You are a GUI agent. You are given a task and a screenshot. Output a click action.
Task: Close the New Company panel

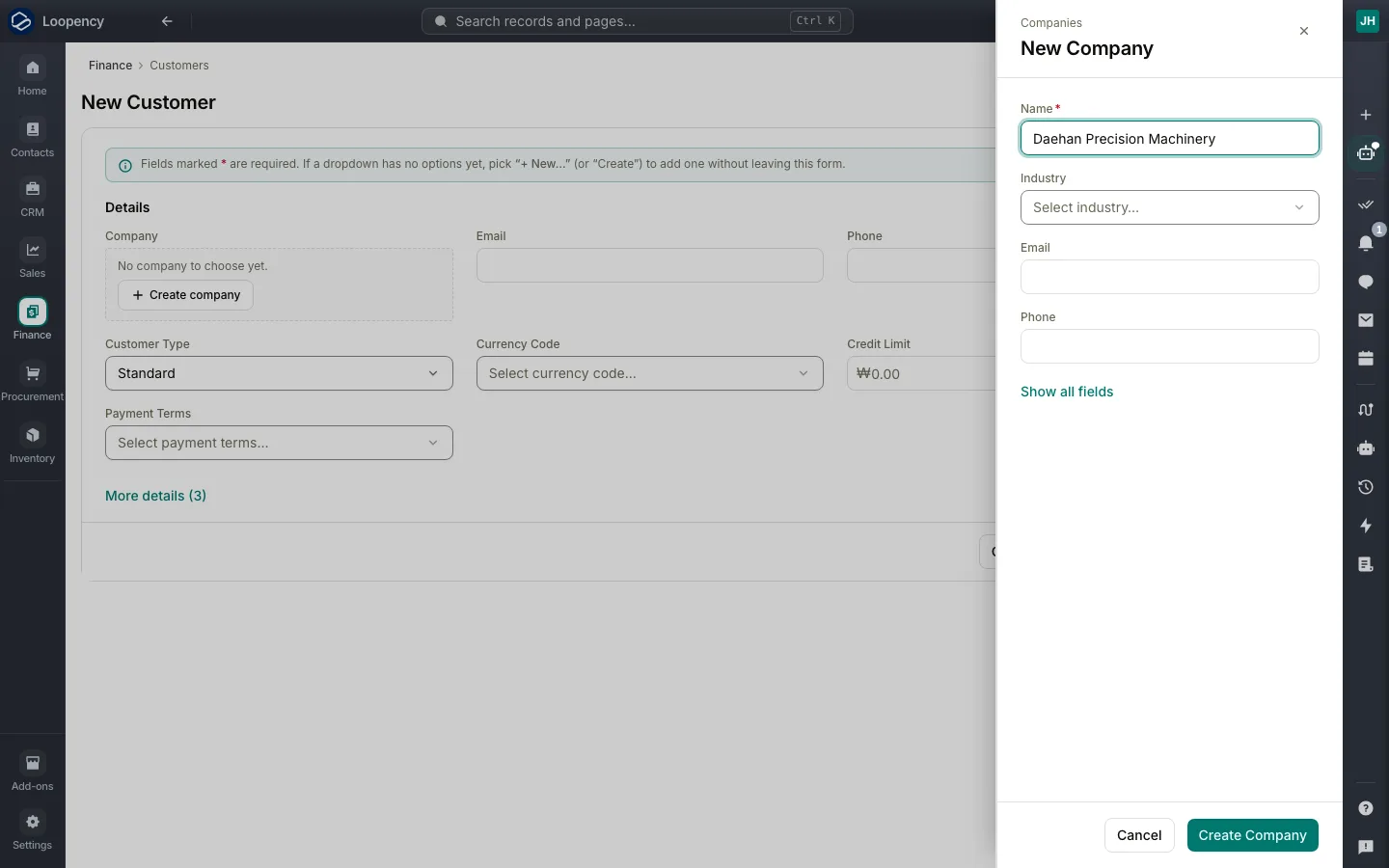pos(1304,31)
